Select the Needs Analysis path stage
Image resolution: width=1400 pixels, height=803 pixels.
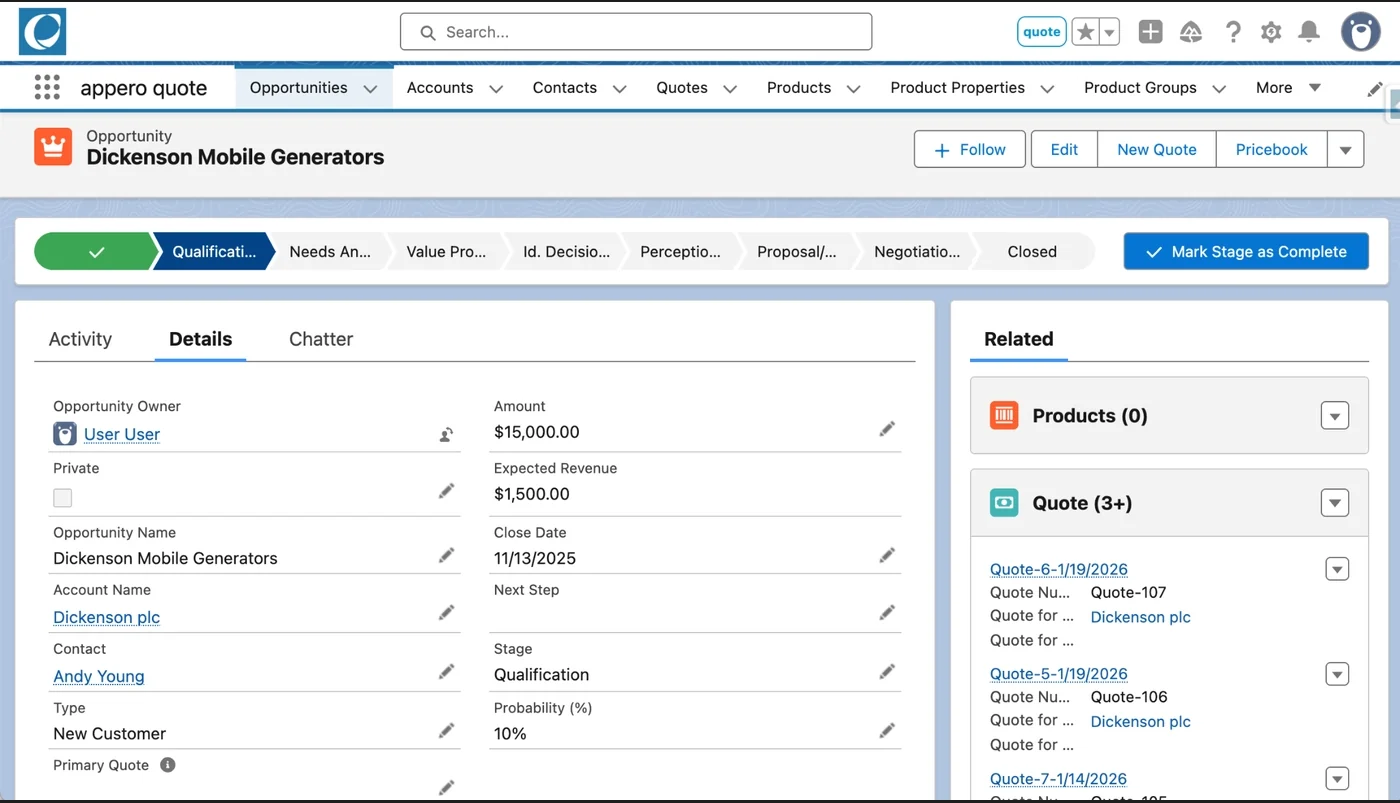coord(330,252)
